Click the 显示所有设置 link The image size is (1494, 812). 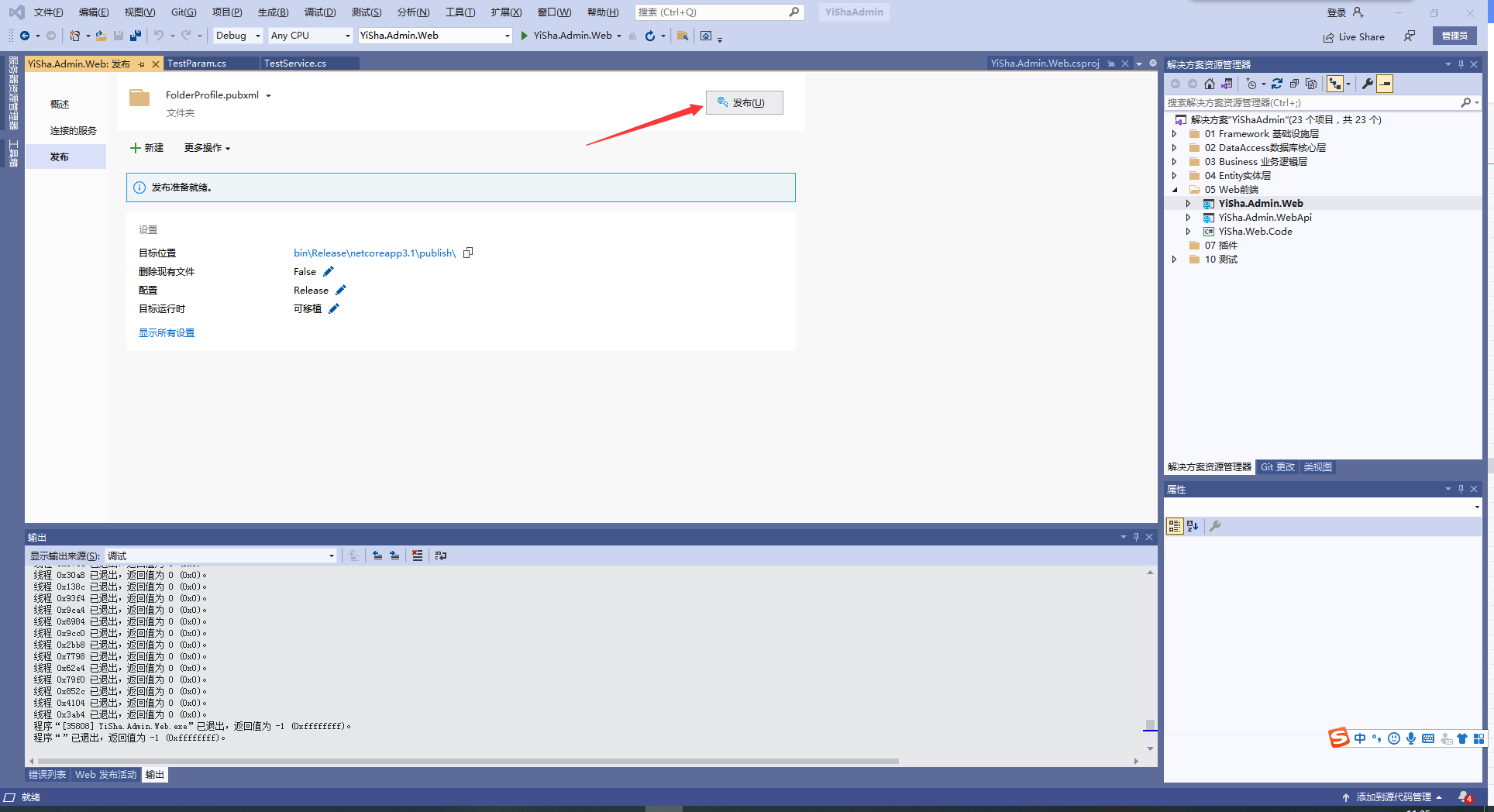tap(167, 332)
